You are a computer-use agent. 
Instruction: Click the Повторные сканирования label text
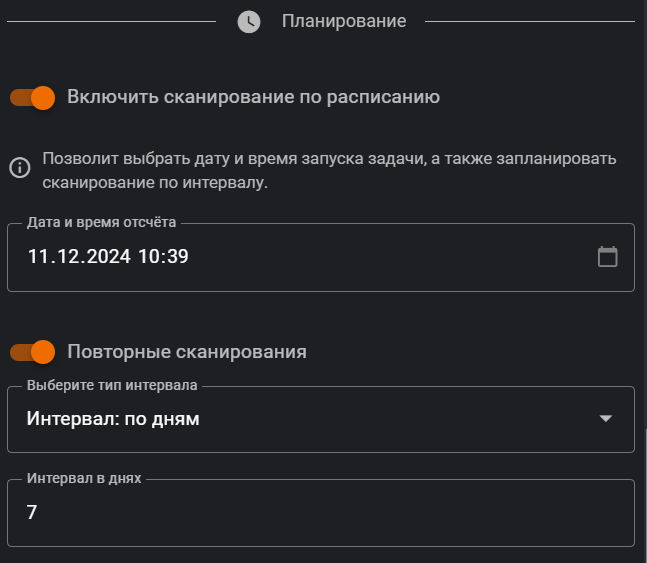186,352
